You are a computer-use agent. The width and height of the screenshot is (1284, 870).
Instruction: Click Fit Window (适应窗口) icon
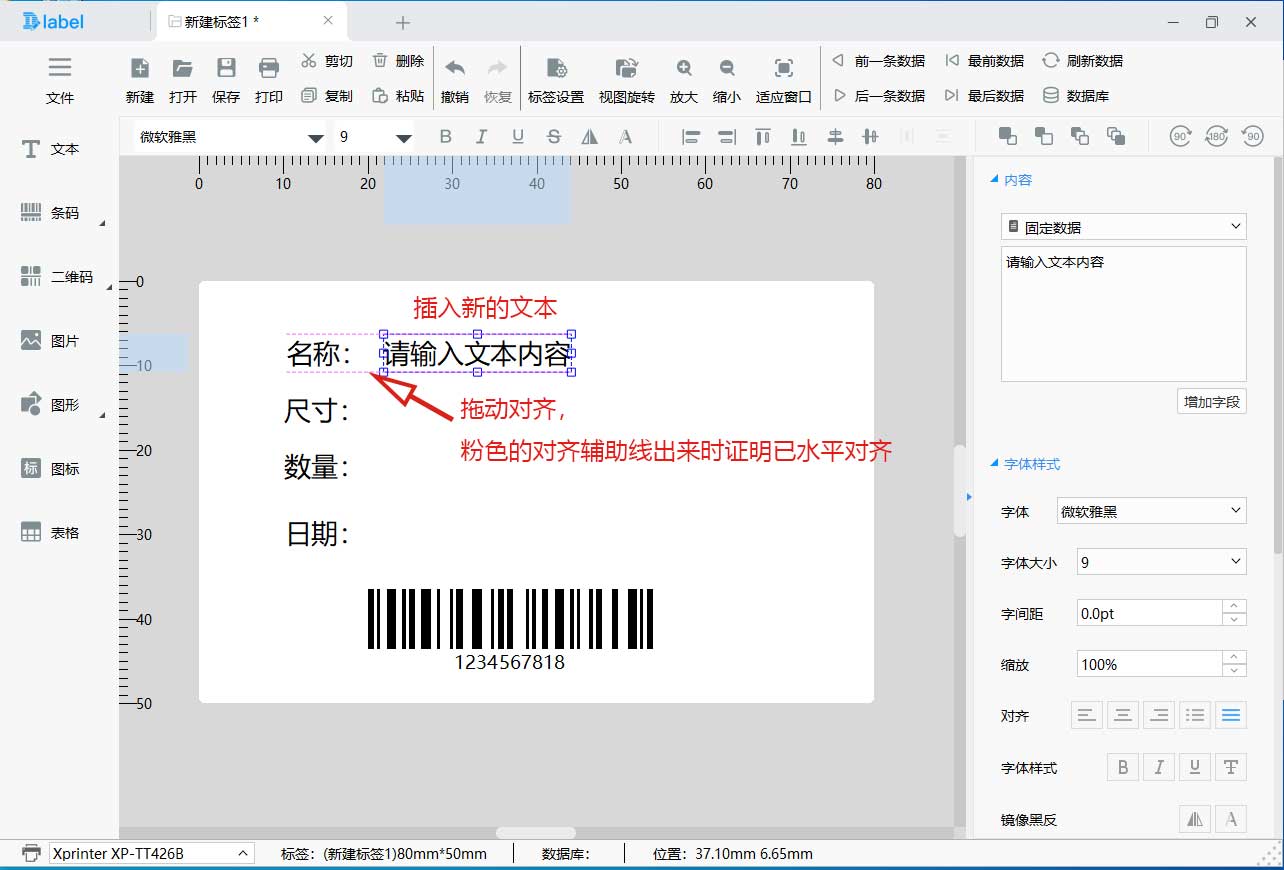[x=783, y=79]
